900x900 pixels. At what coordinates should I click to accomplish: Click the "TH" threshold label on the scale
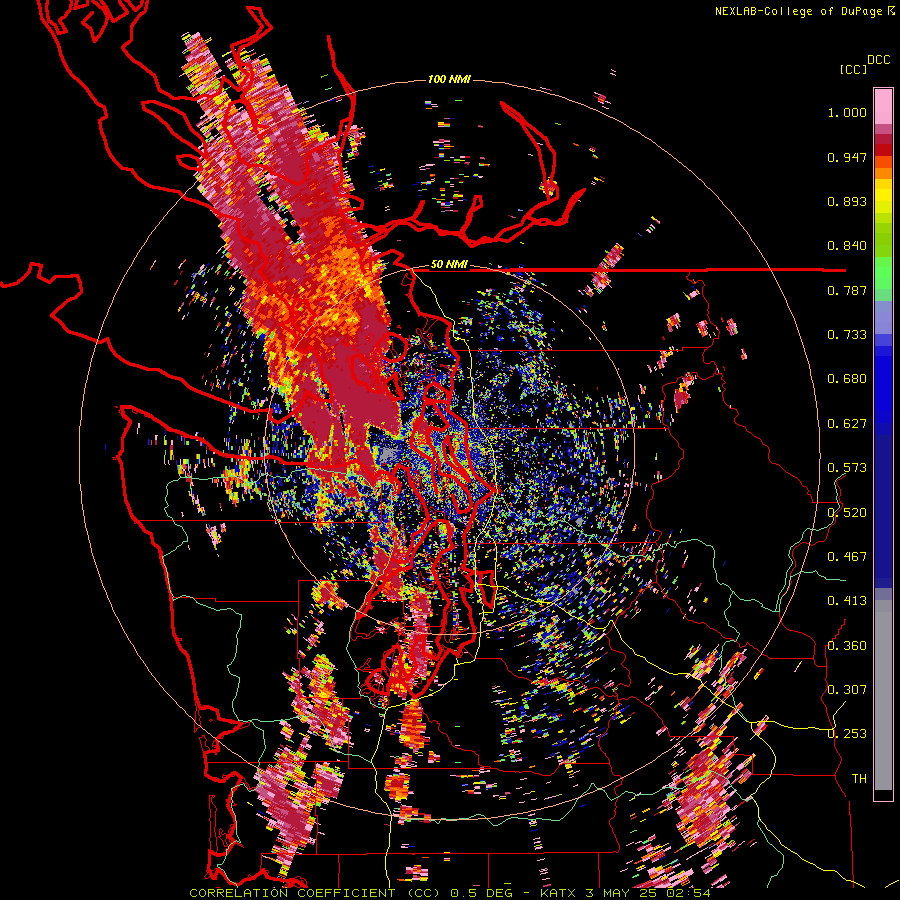(x=859, y=779)
